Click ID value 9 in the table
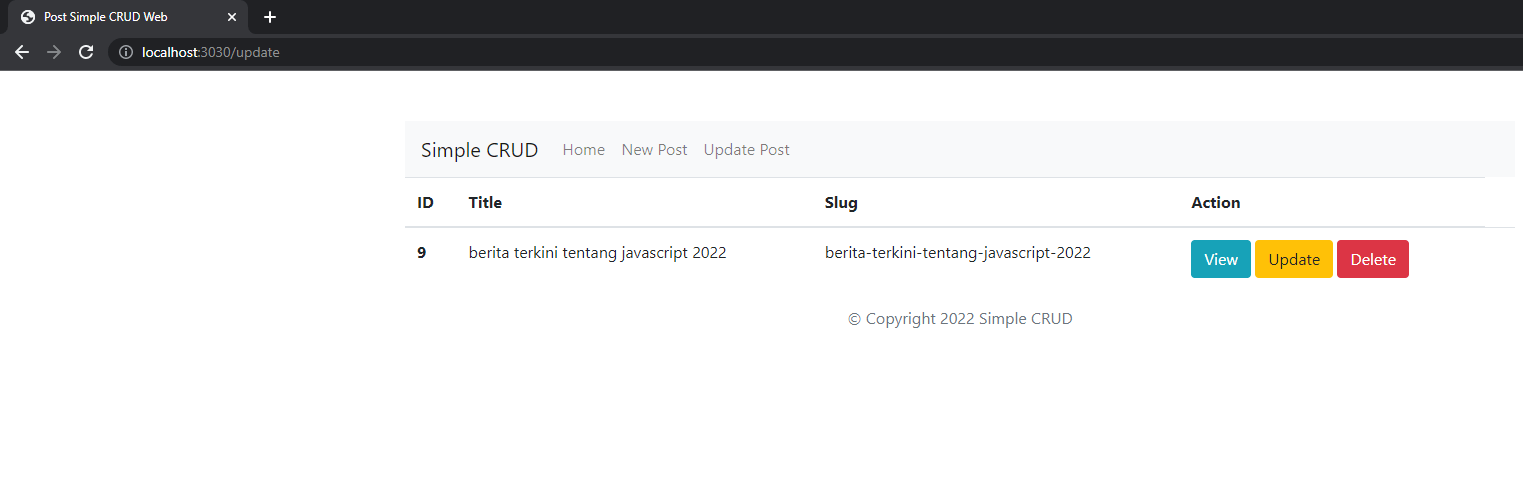The width and height of the screenshot is (1523, 485). tap(422, 253)
